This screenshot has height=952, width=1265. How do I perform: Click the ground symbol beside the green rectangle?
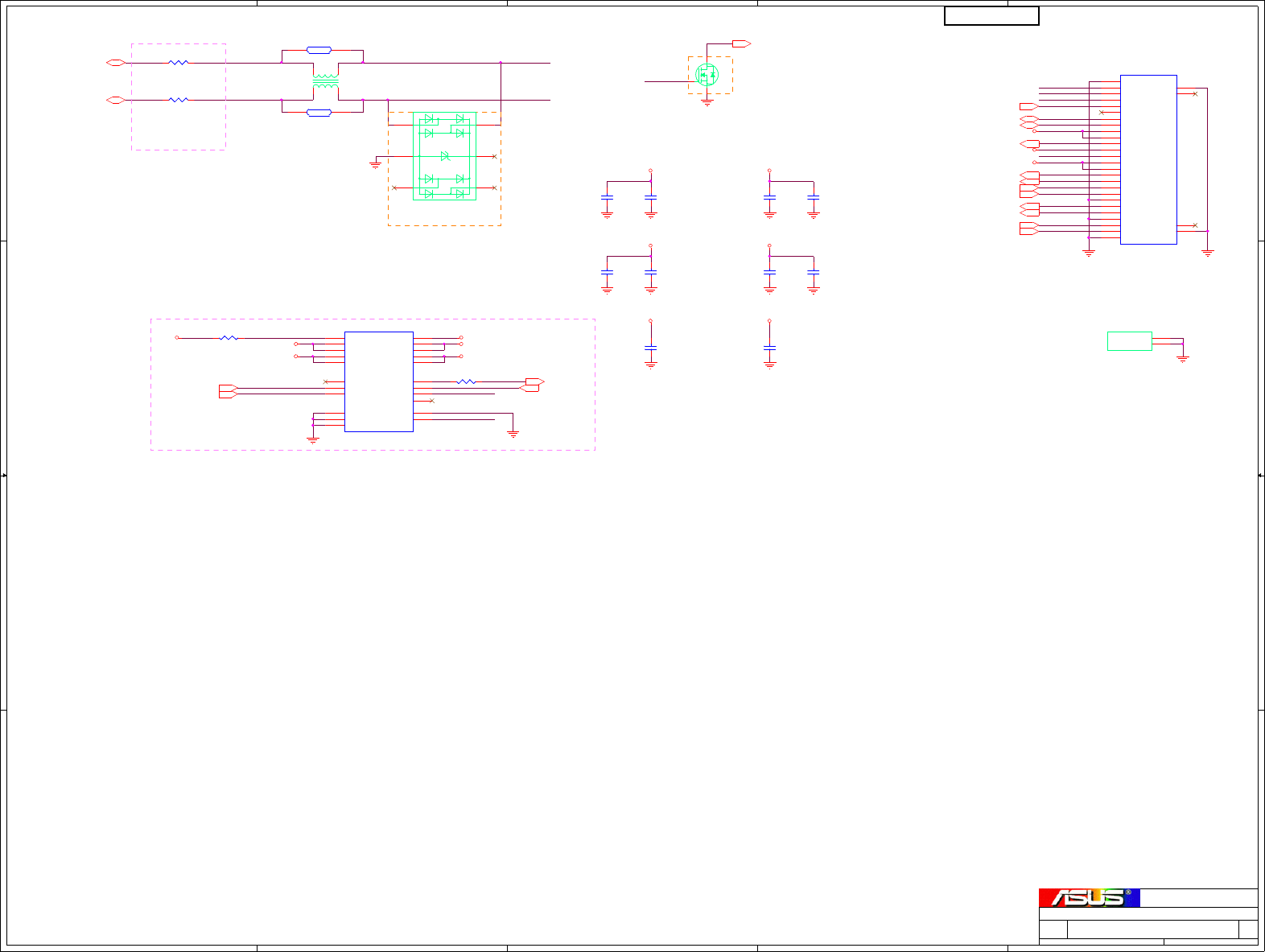tap(1183, 359)
